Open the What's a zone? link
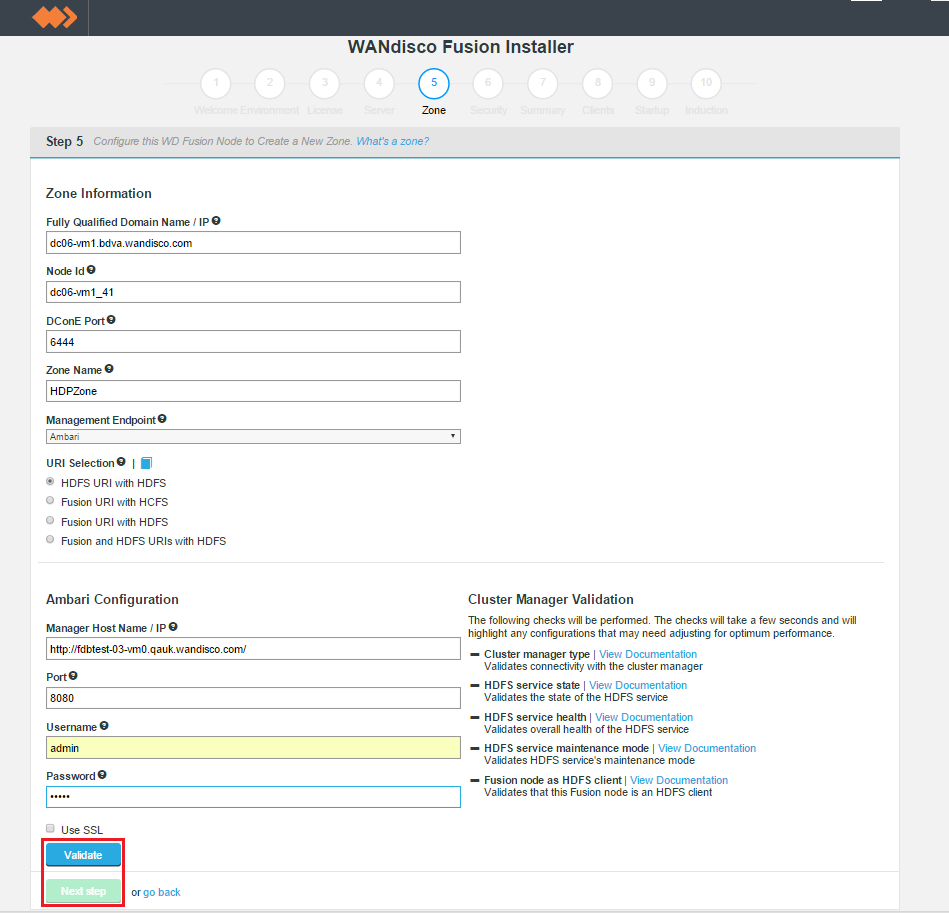The height and width of the screenshot is (913, 949). click(392, 141)
